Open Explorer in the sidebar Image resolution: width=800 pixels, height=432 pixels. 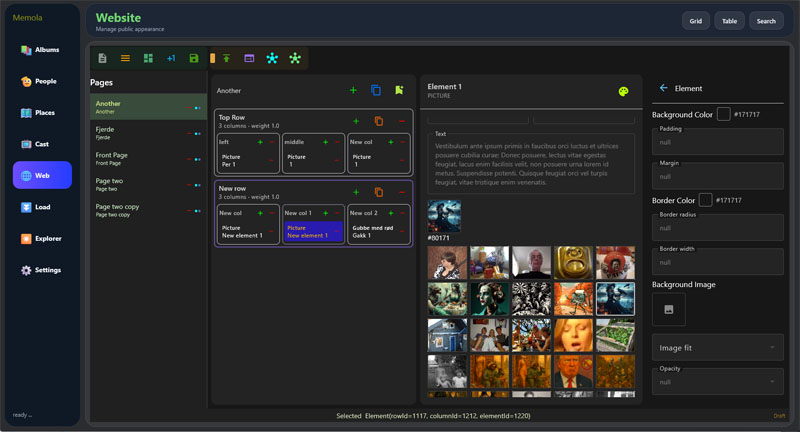[40, 238]
